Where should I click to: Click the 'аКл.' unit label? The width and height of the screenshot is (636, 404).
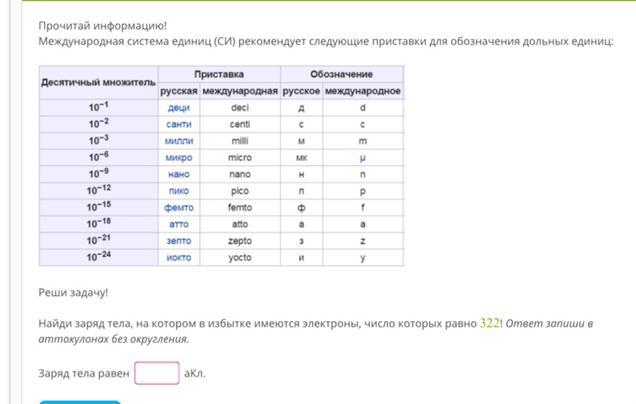click(x=195, y=373)
